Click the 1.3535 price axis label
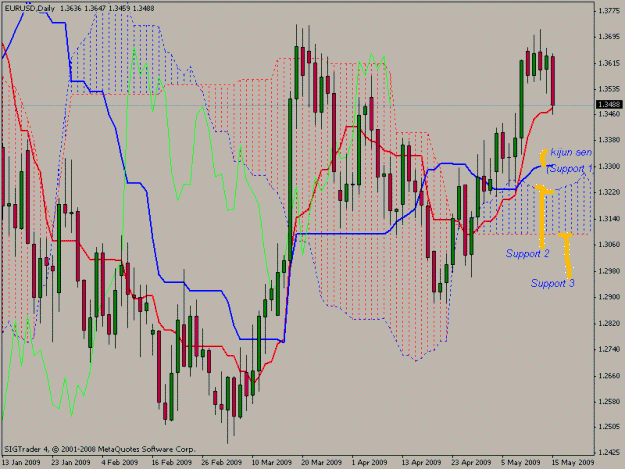The height and width of the screenshot is (469, 625). click(609, 89)
